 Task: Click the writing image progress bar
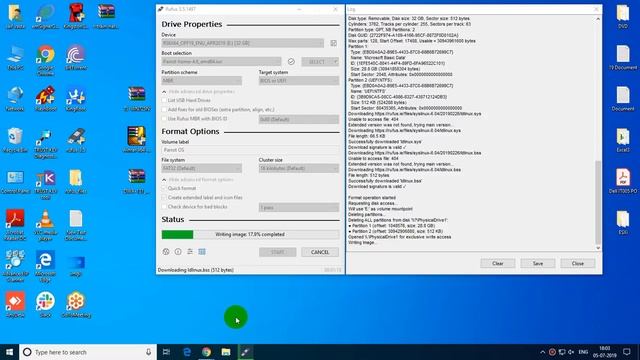(250, 234)
